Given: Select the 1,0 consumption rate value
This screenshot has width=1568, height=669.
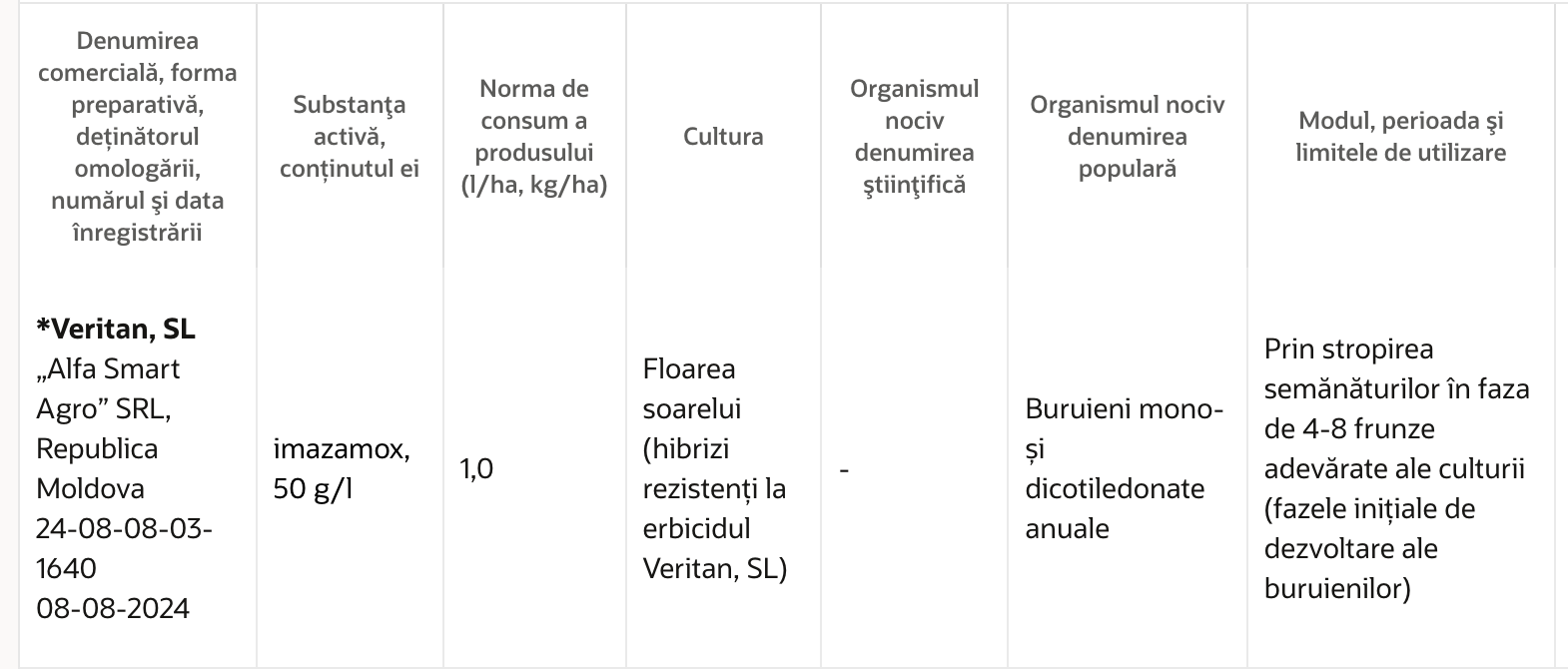Looking at the screenshot, I should click(476, 468).
